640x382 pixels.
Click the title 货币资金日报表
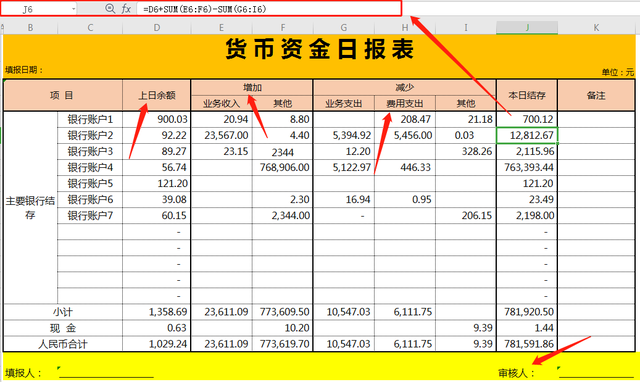[x=320, y=49]
